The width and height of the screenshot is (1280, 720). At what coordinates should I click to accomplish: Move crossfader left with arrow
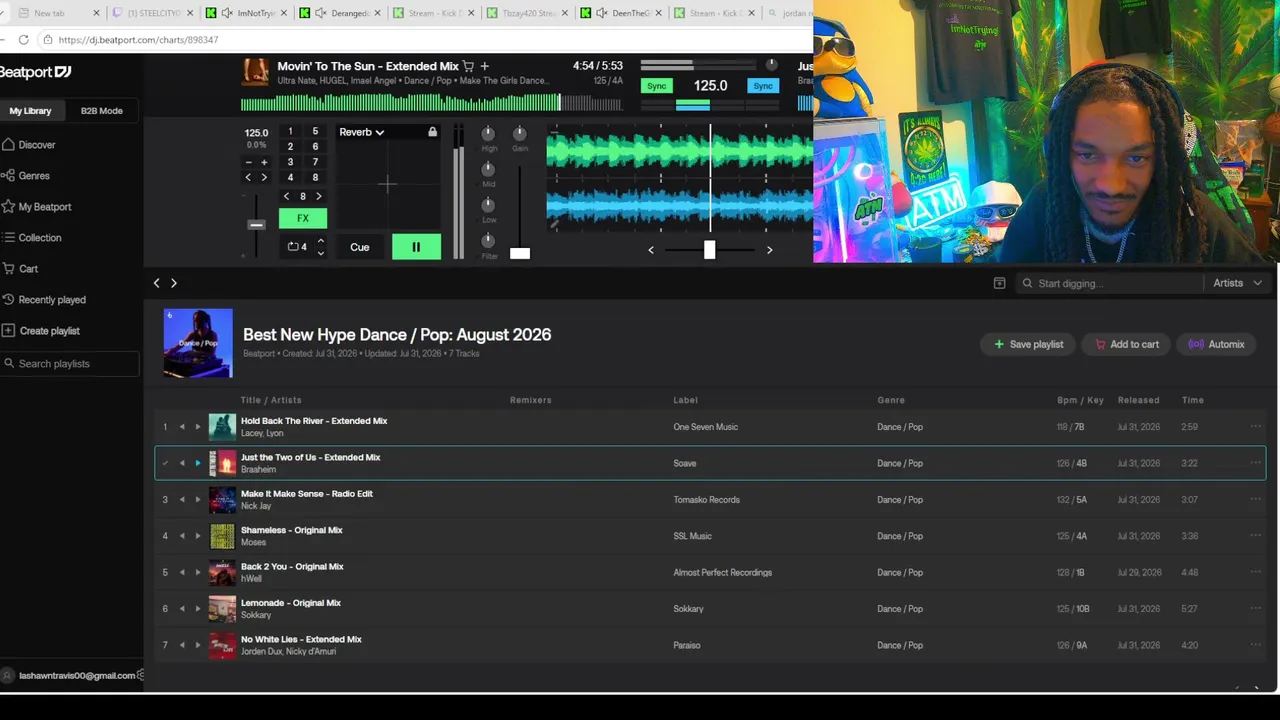tap(651, 250)
